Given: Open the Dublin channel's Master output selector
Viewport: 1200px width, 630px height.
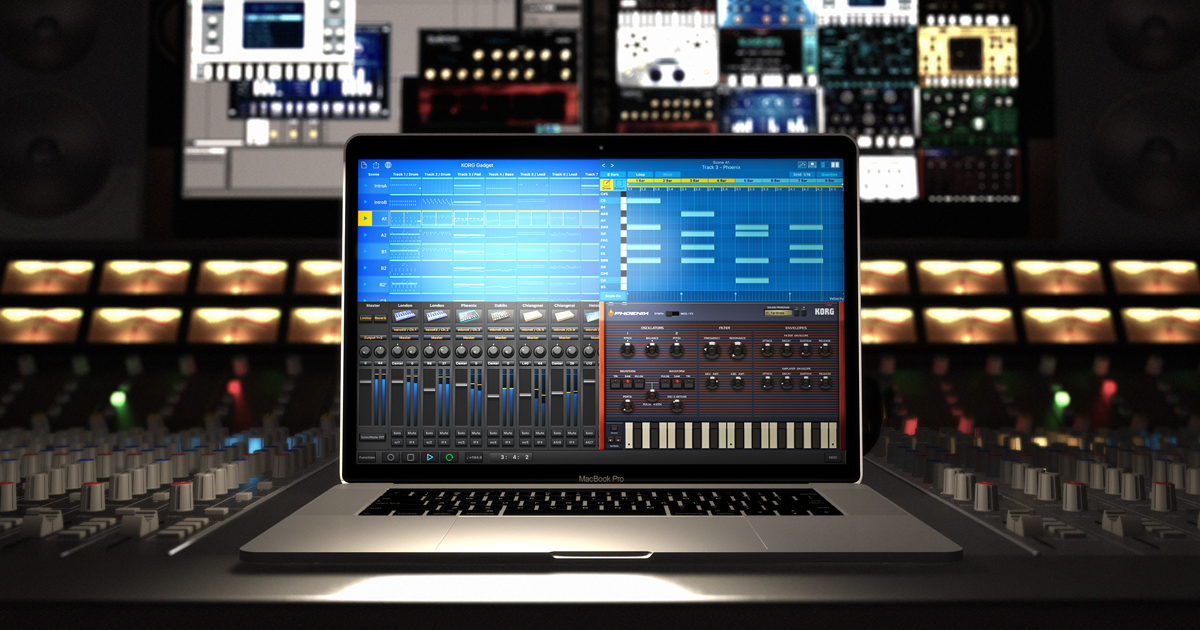Looking at the screenshot, I should pyautogui.click(x=501, y=338).
